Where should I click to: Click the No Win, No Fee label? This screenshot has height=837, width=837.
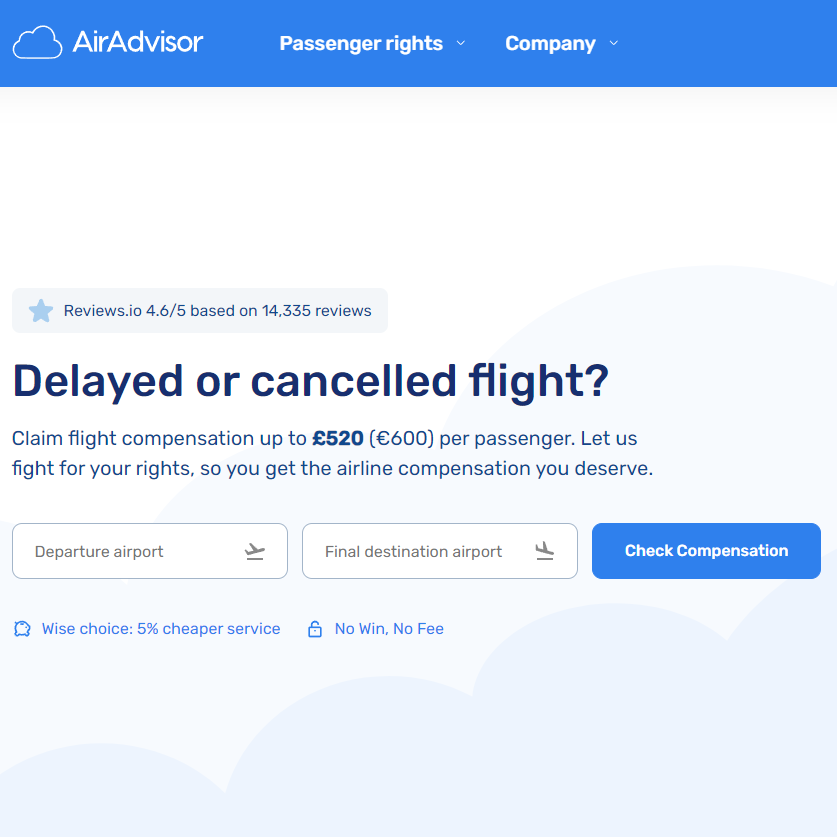click(389, 629)
